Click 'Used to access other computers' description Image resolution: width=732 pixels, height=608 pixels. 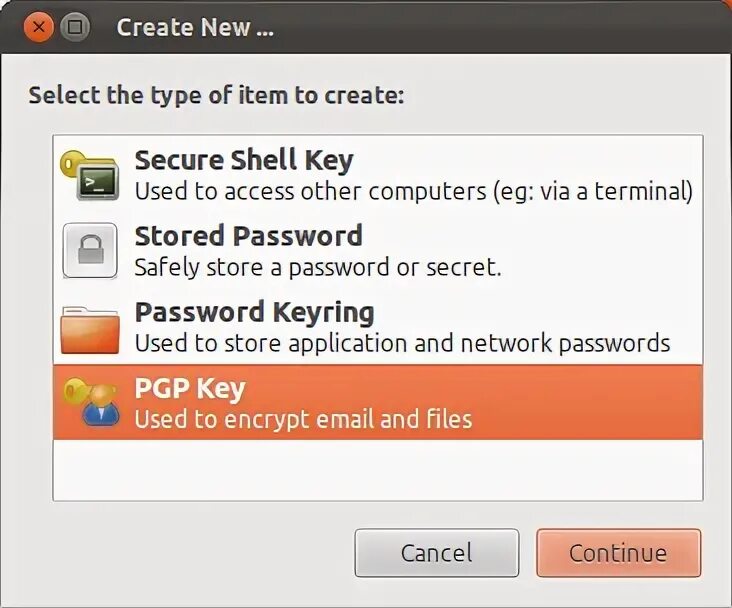click(x=413, y=191)
